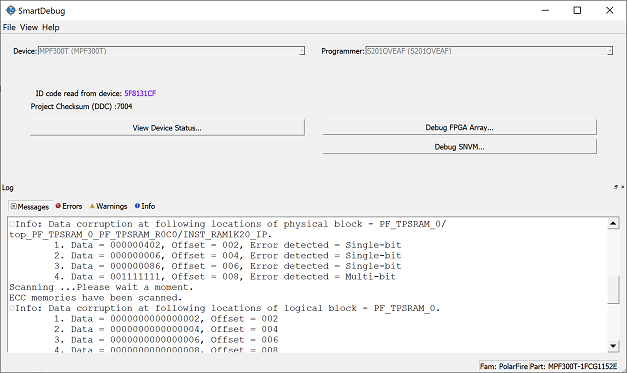Click the log vertical scrollbar thumb
Screen dimensions: 627x373
(613, 289)
